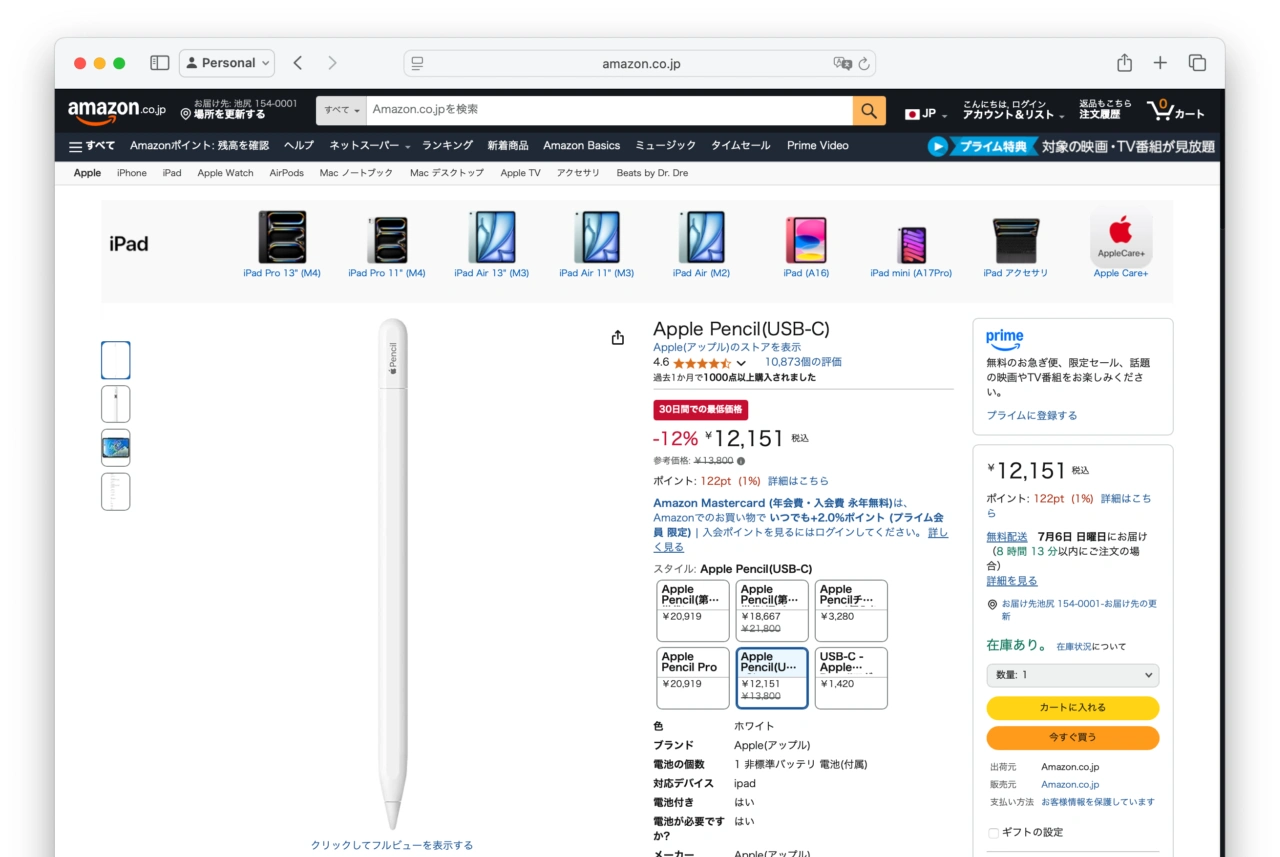Click the Safari sidebar toggle icon
The height and width of the screenshot is (857, 1280).
(x=159, y=63)
